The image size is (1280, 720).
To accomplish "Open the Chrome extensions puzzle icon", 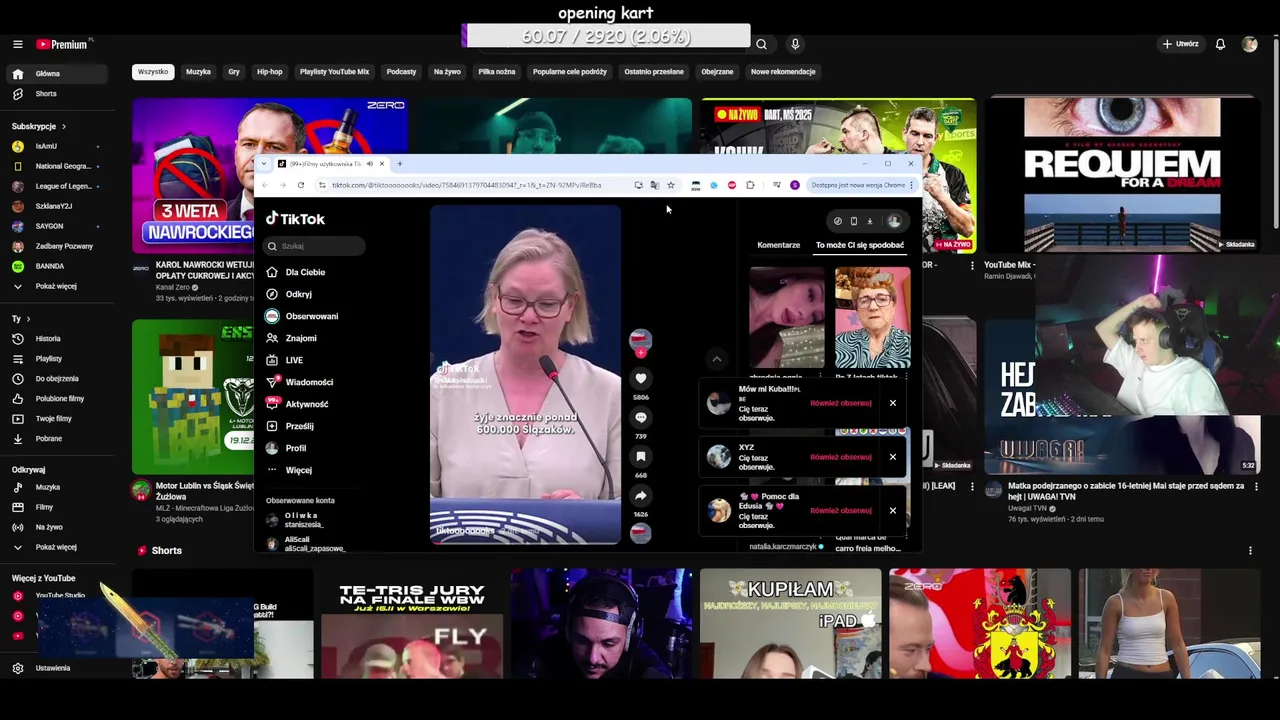I will [750, 185].
